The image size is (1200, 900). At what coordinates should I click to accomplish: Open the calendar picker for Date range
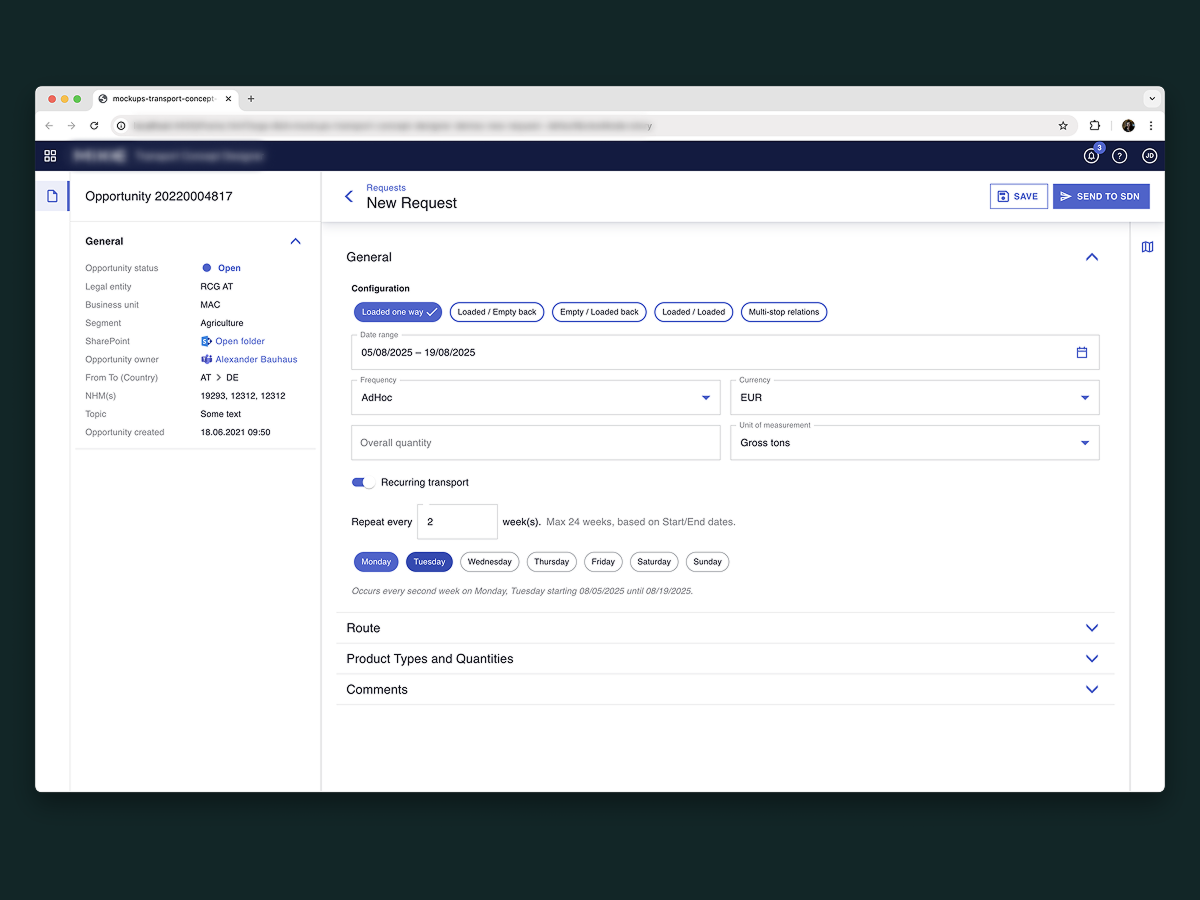point(1082,352)
